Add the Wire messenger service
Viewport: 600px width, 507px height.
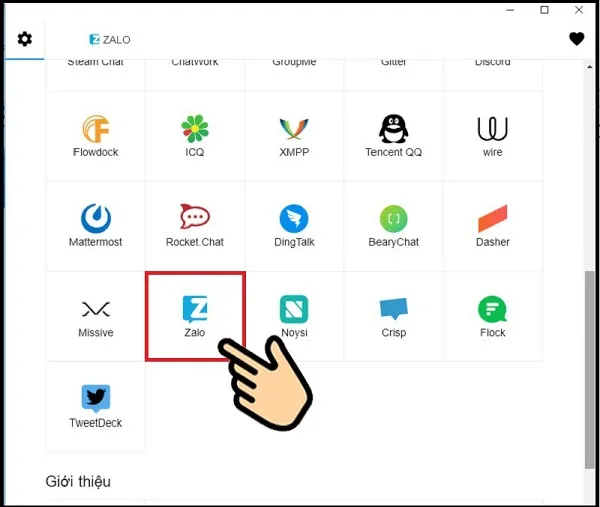coord(492,129)
